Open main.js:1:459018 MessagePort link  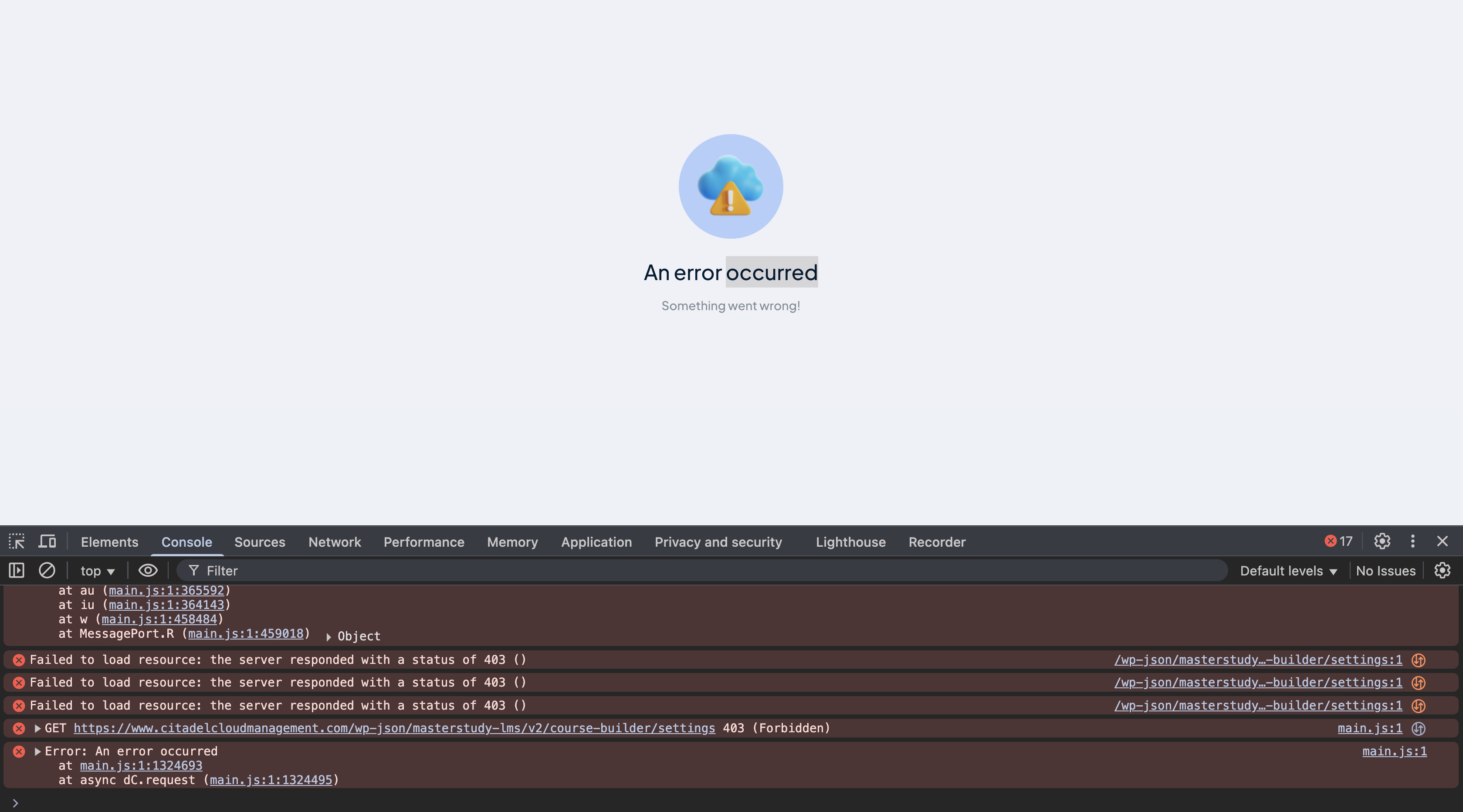(x=246, y=633)
